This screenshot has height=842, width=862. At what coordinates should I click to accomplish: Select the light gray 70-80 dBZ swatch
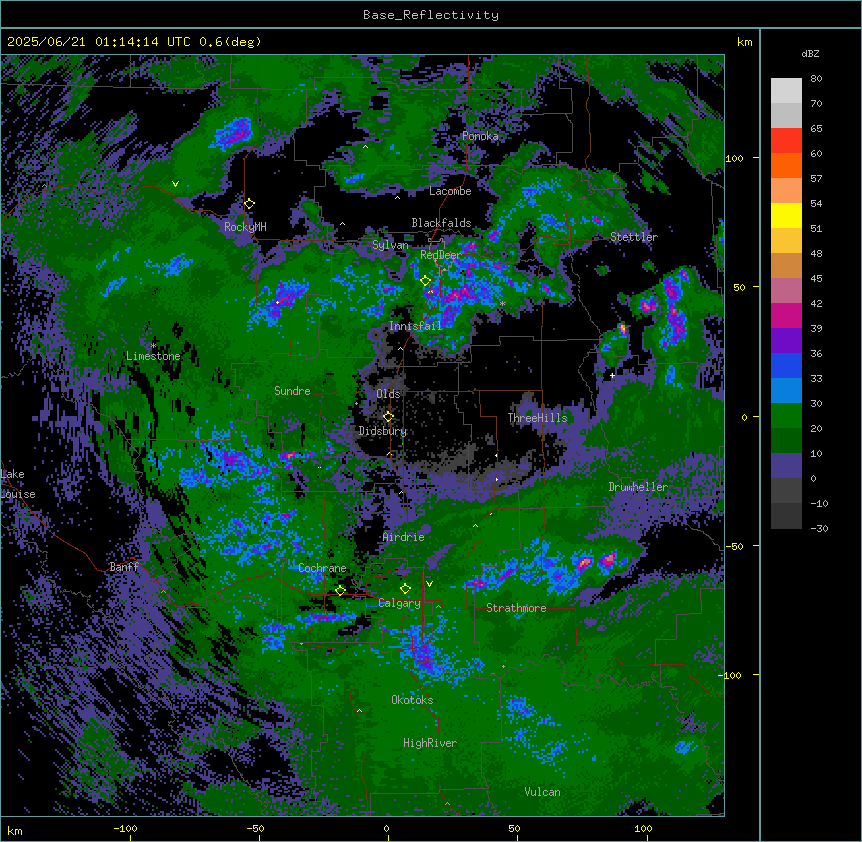pyautogui.click(x=786, y=91)
